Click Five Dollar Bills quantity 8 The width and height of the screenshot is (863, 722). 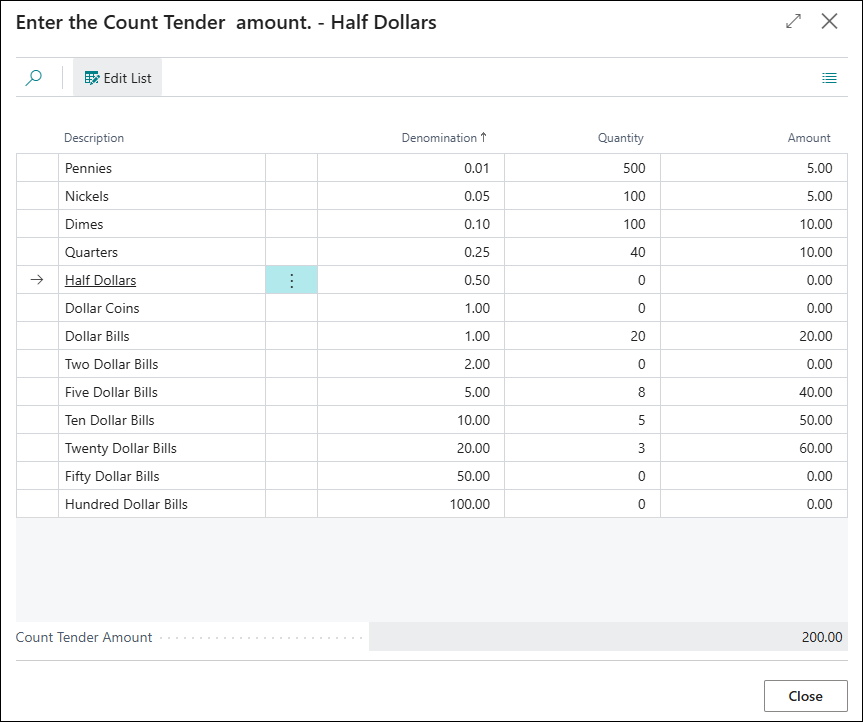click(x=641, y=392)
